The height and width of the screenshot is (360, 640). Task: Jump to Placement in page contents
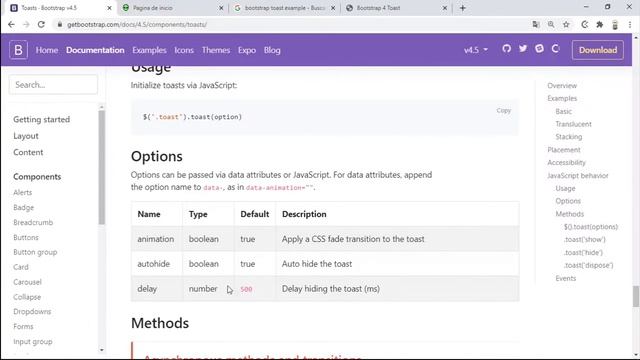(564, 150)
